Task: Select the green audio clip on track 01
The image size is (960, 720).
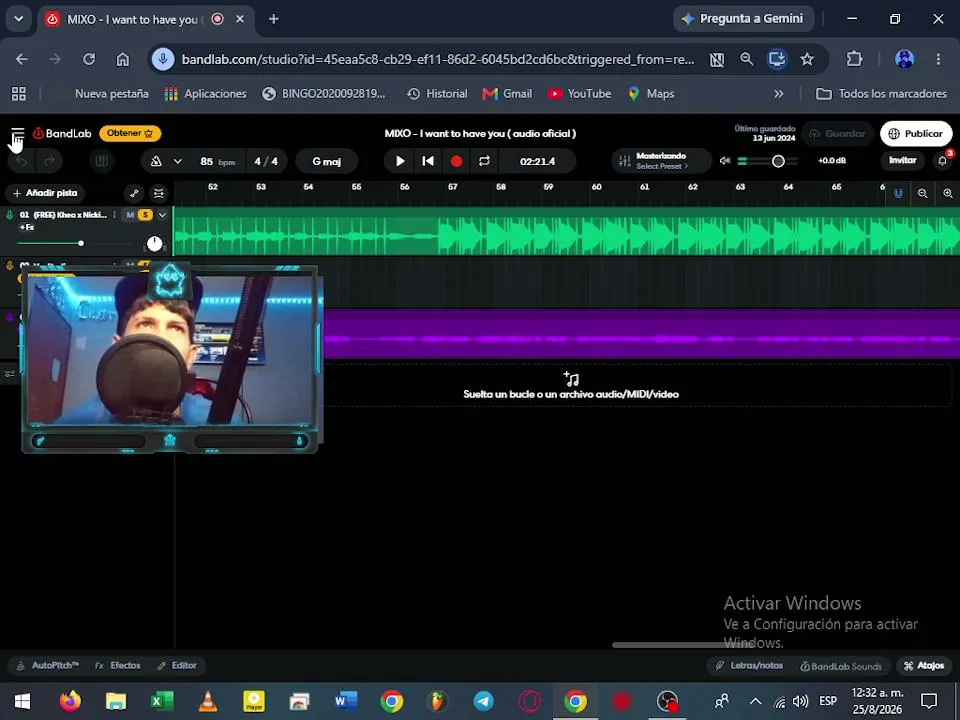Action: pyautogui.click(x=566, y=231)
